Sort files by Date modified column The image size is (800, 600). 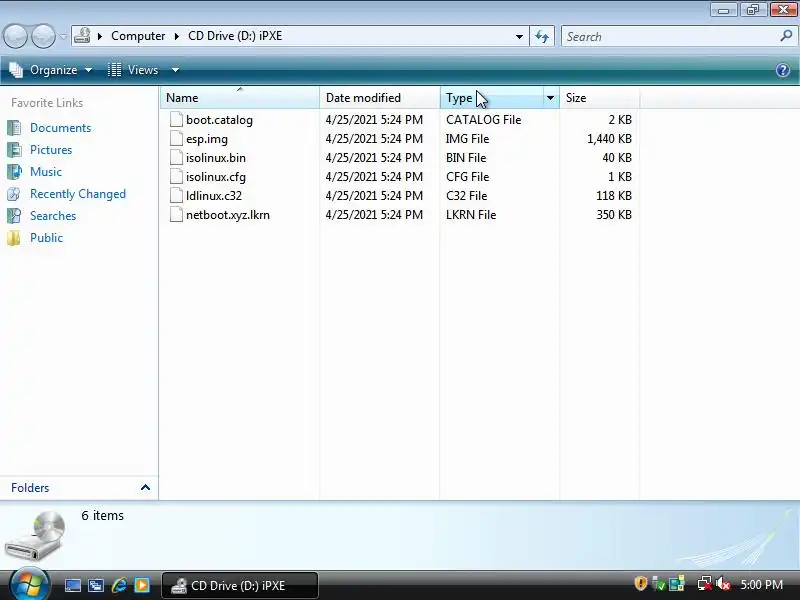point(380,97)
